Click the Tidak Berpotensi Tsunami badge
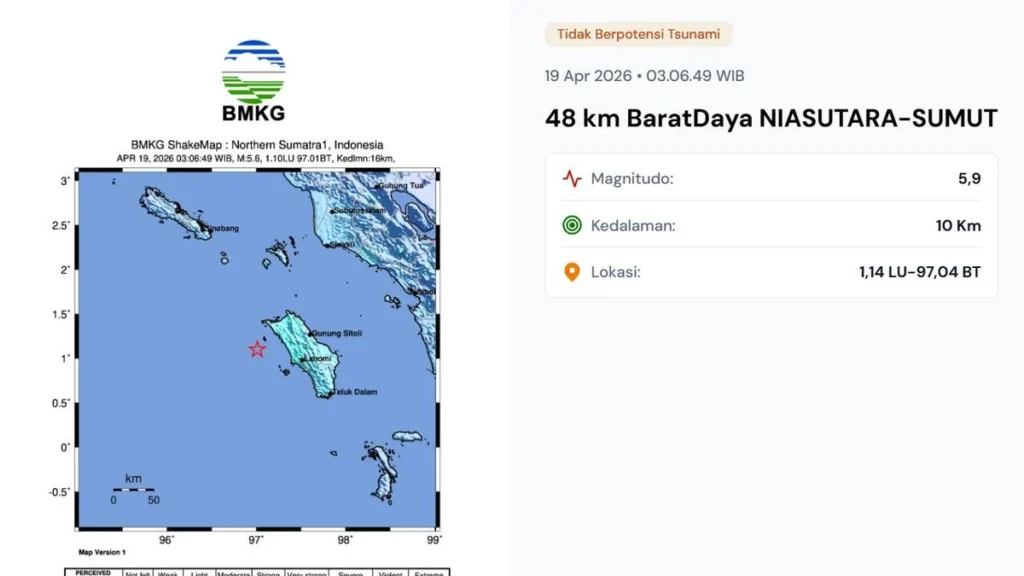The height and width of the screenshot is (576, 1024). pyautogui.click(x=638, y=34)
